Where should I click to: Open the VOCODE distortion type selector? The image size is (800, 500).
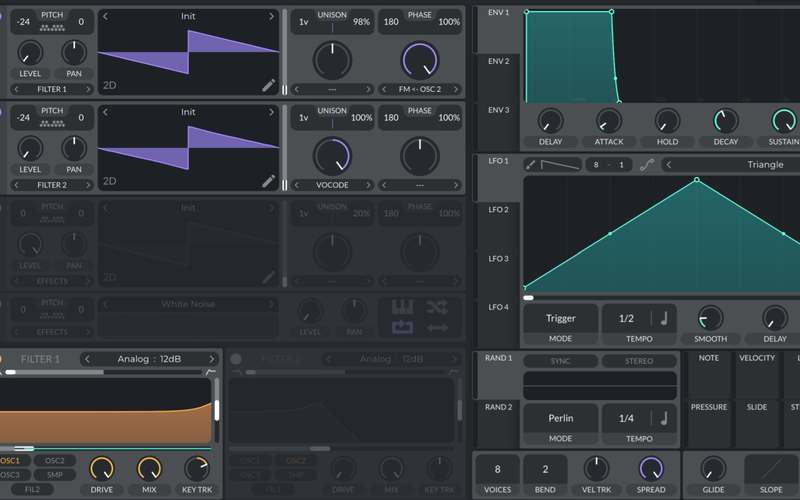[331, 185]
